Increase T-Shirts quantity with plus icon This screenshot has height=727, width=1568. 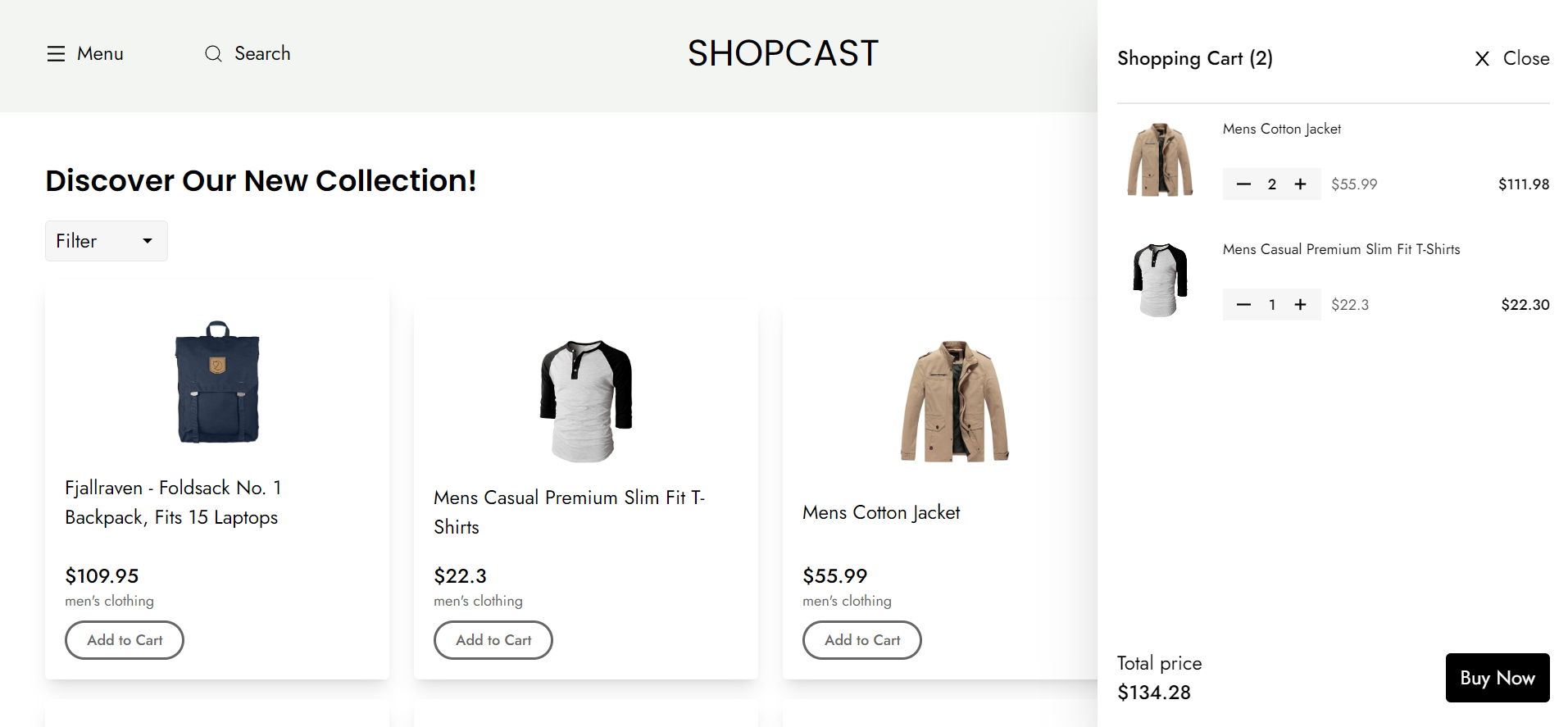coord(1300,304)
